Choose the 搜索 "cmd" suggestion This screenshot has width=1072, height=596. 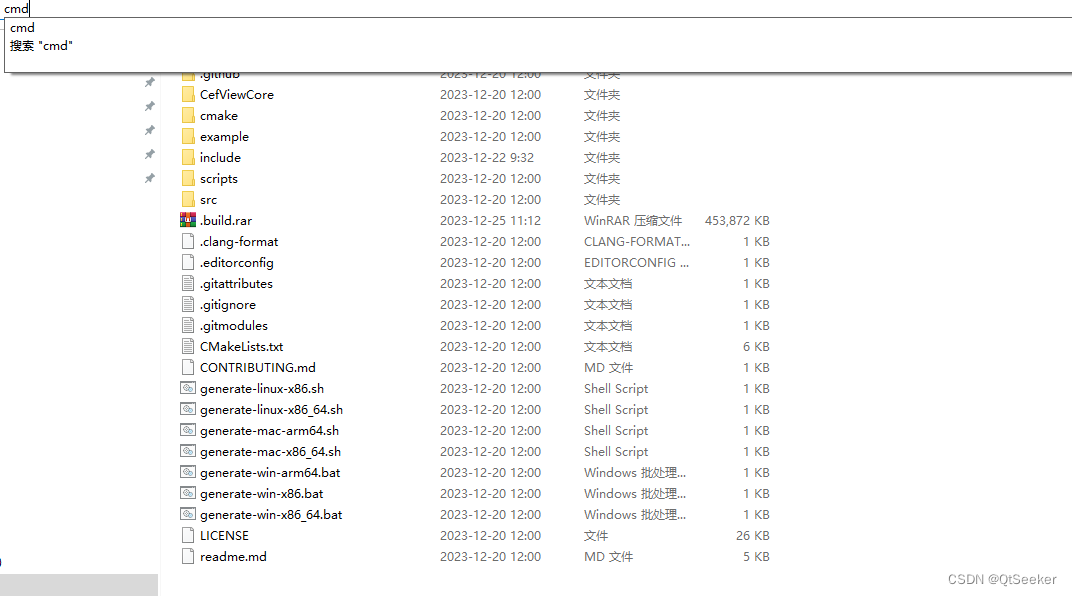[41, 46]
